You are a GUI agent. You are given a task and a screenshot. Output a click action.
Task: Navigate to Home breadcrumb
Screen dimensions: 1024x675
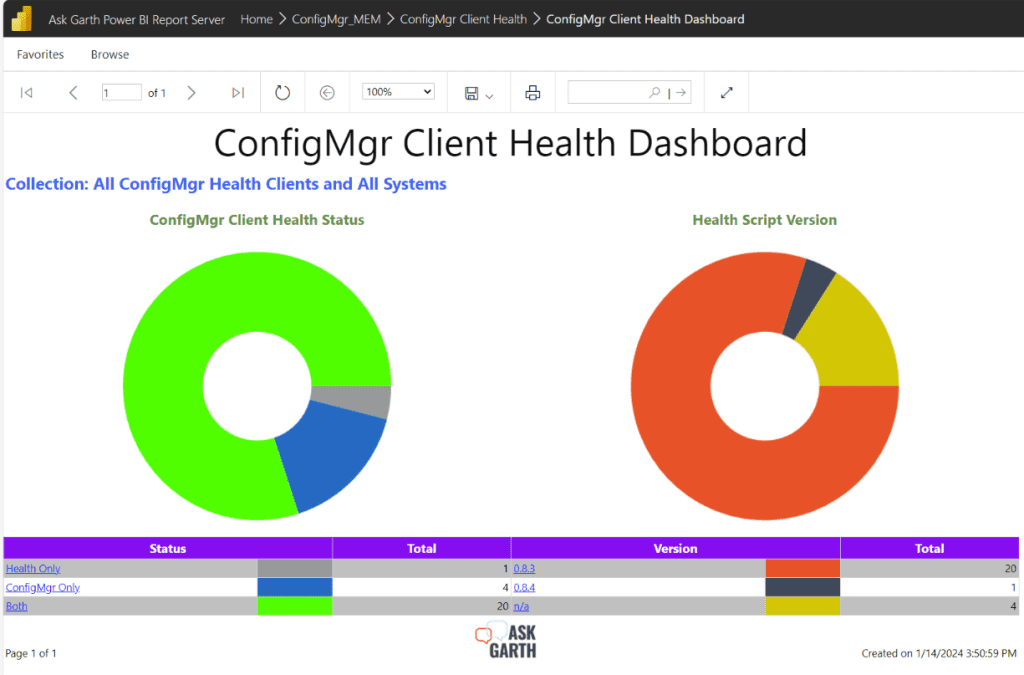pos(257,19)
